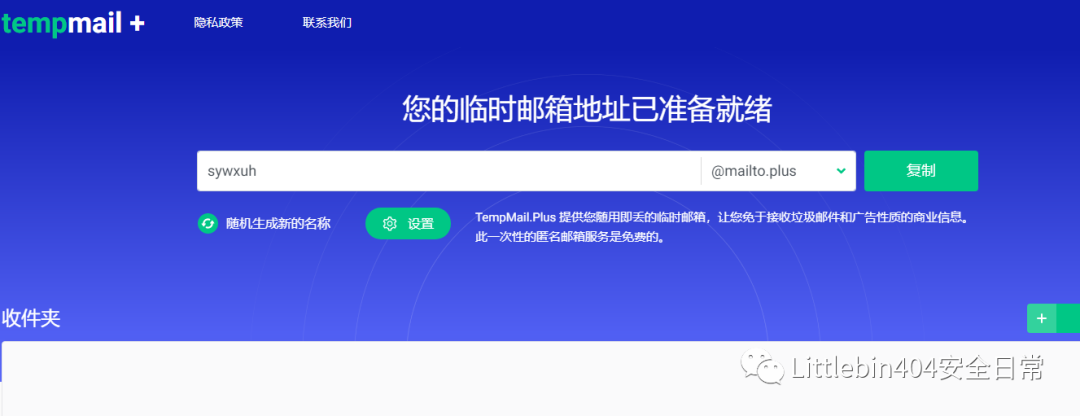The image size is (1080, 416).
Task: Focus the sywxuh mailbox name field
Action: click(448, 171)
